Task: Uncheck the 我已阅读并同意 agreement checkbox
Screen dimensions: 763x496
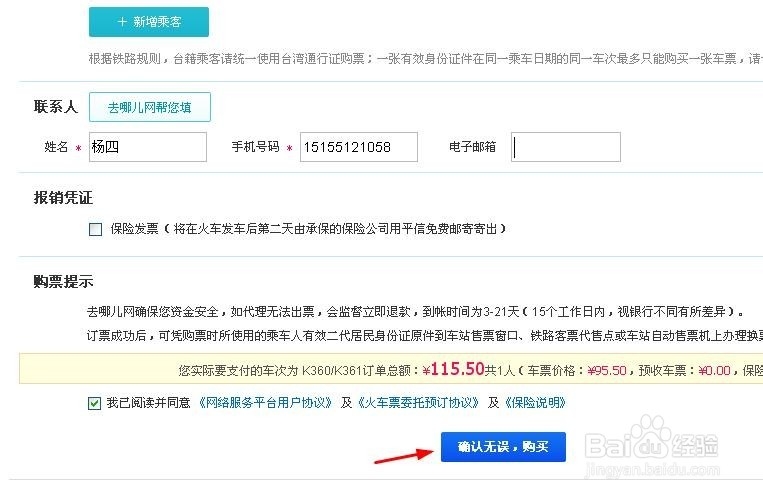Action: (x=94, y=403)
